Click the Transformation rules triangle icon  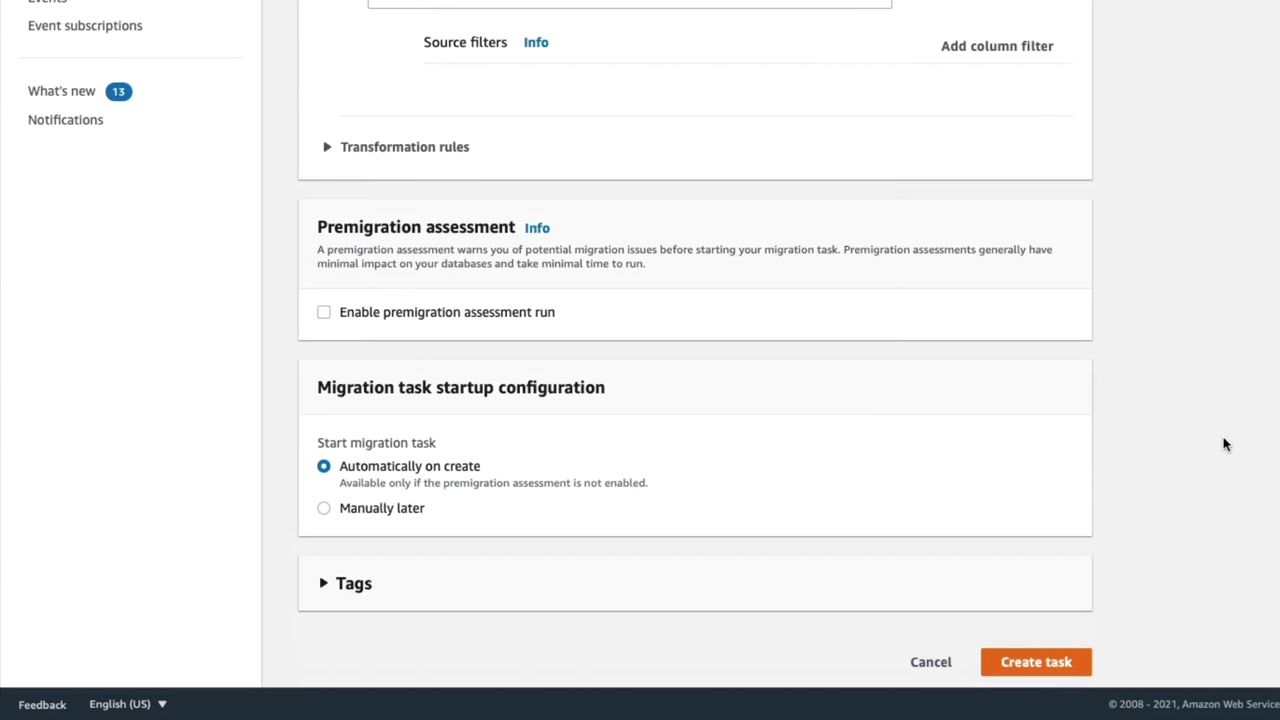click(x=327, y=147)
